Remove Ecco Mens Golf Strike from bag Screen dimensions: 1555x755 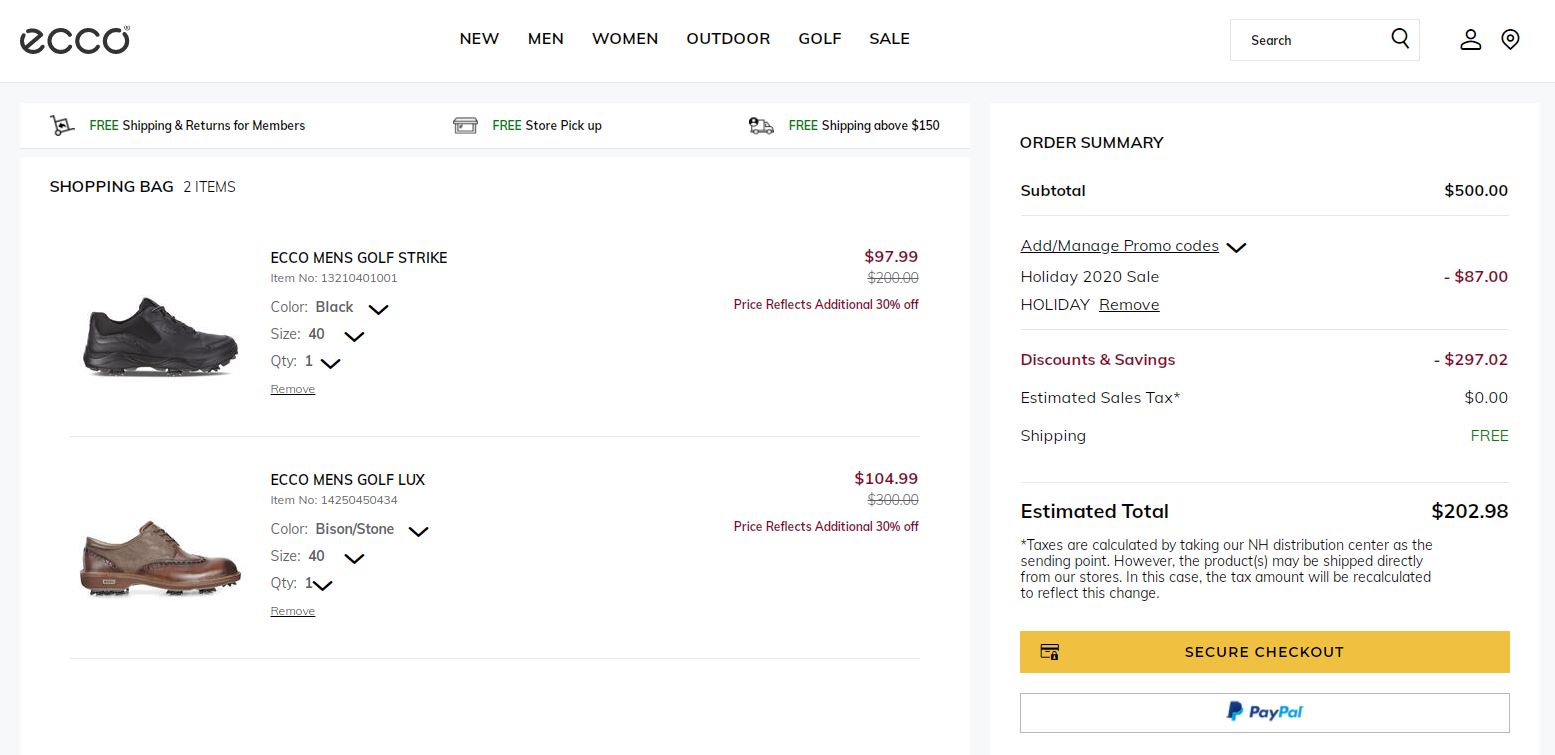(292, 389)
